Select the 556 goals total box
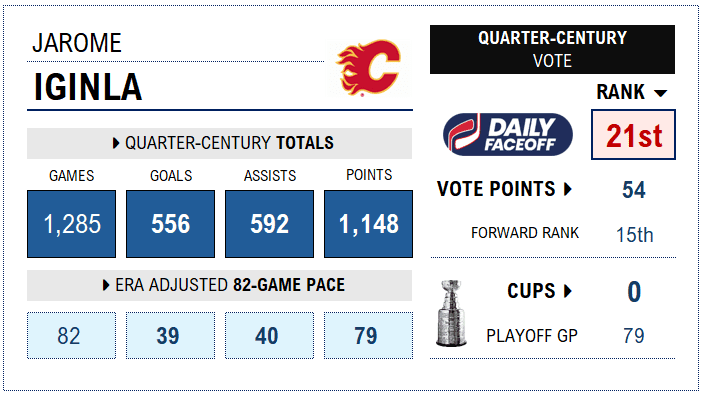703x396 pixels. (170, 224)
